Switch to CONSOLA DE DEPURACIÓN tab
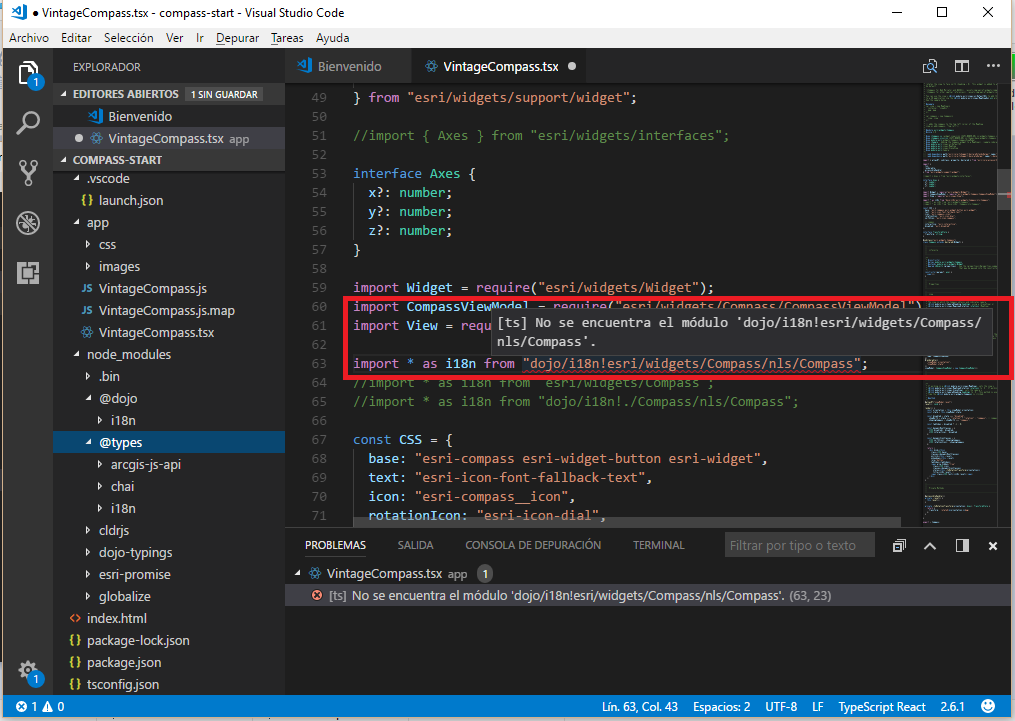This screenshot has height=721, width=1015. (x=533, y=546)
